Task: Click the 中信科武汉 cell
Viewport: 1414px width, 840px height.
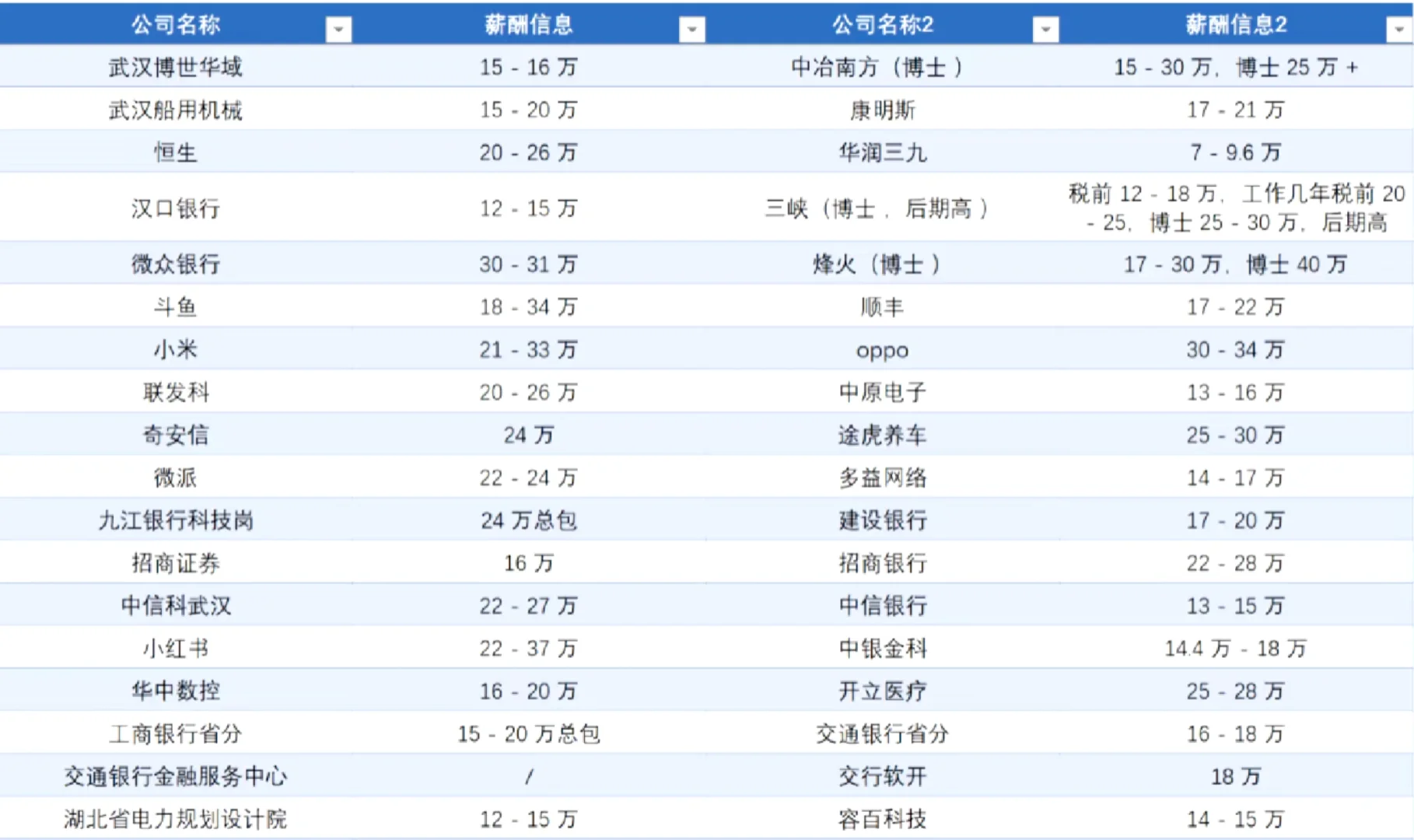Action: (x=176, y=606)
